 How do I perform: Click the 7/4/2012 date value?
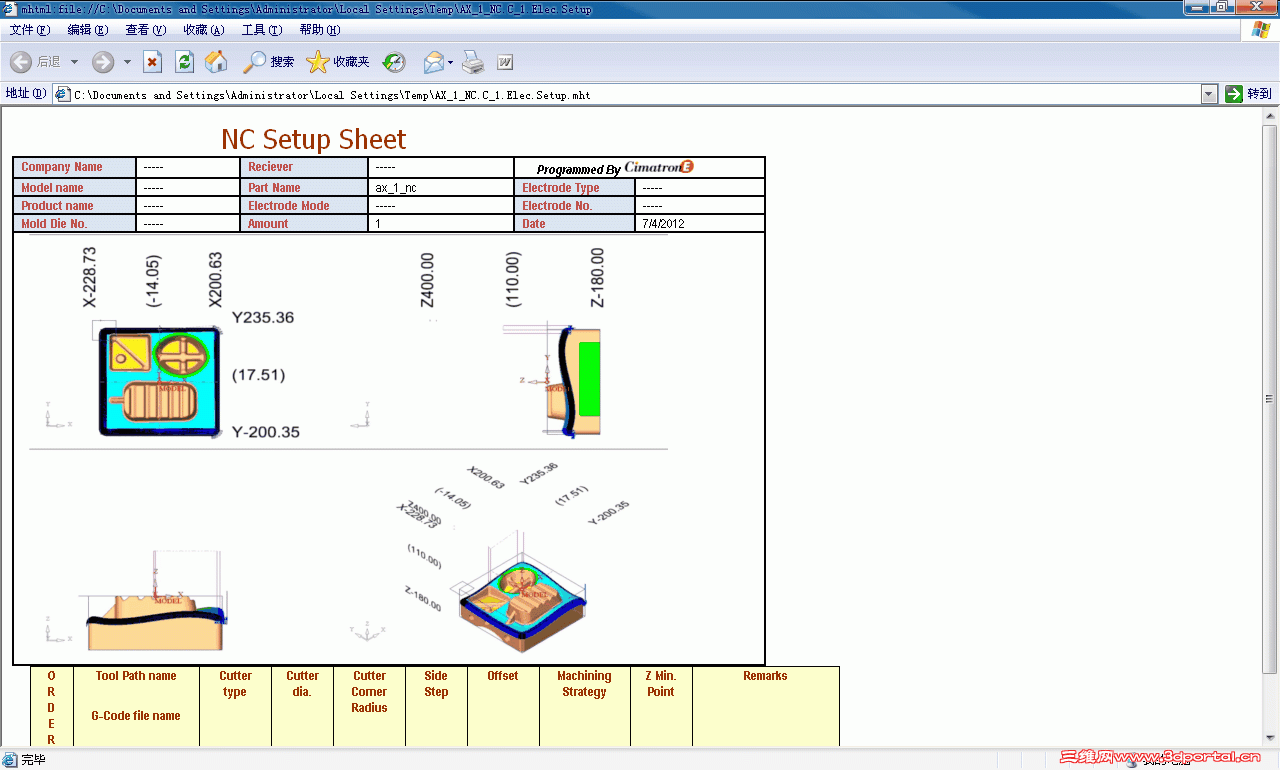click(663, 224)
